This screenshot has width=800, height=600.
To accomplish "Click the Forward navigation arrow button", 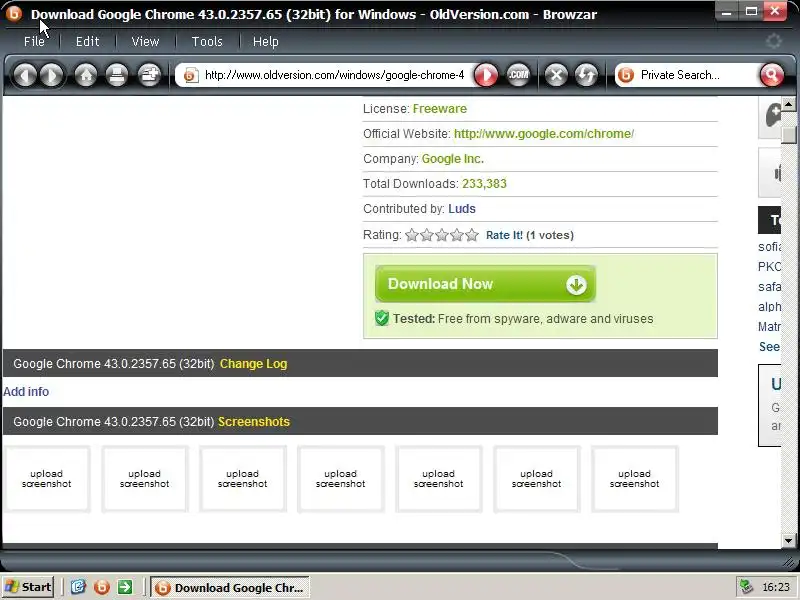I will 52,76.
